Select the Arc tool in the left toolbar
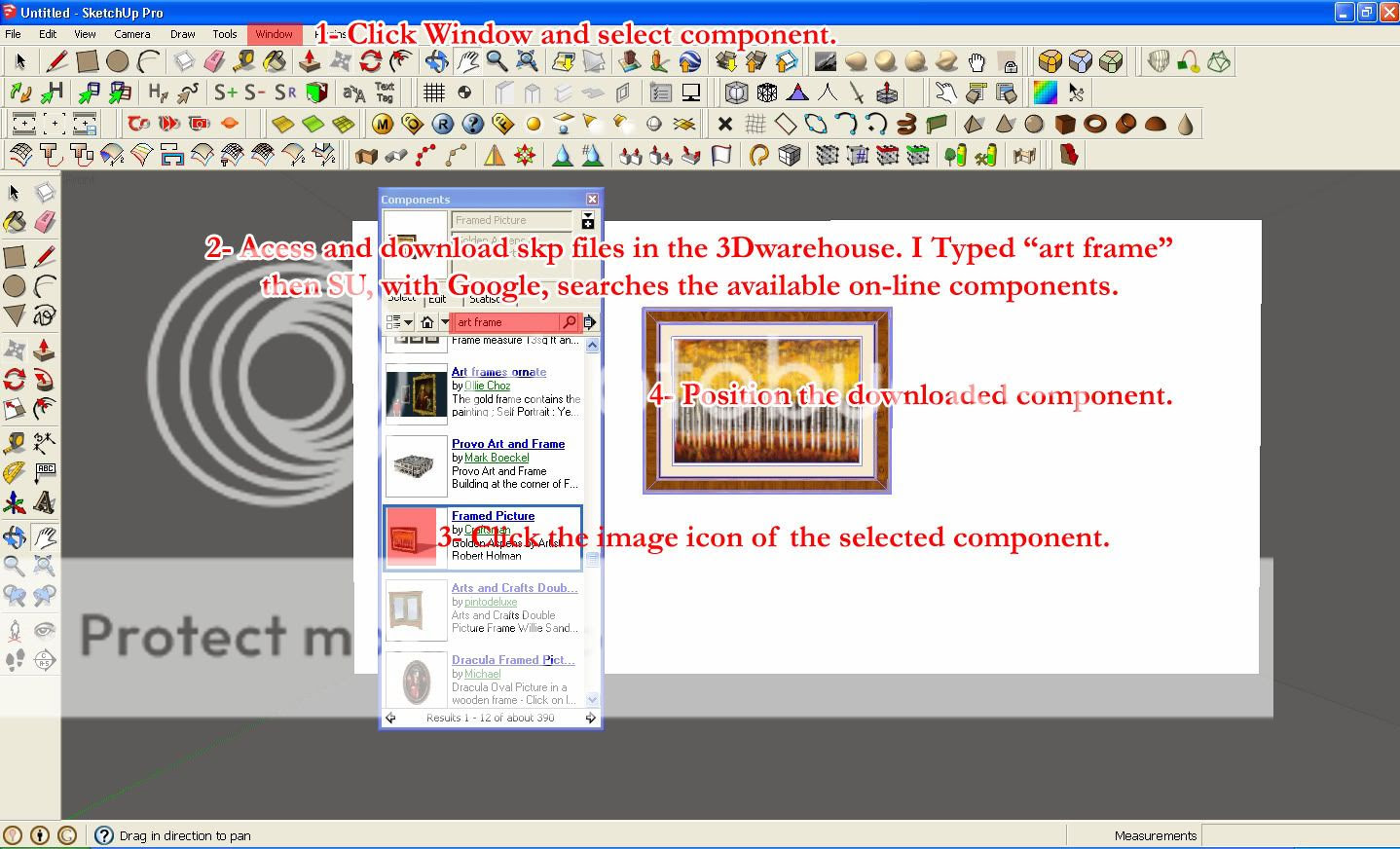This screenshot has width=1400, height=849. (45, 285)
